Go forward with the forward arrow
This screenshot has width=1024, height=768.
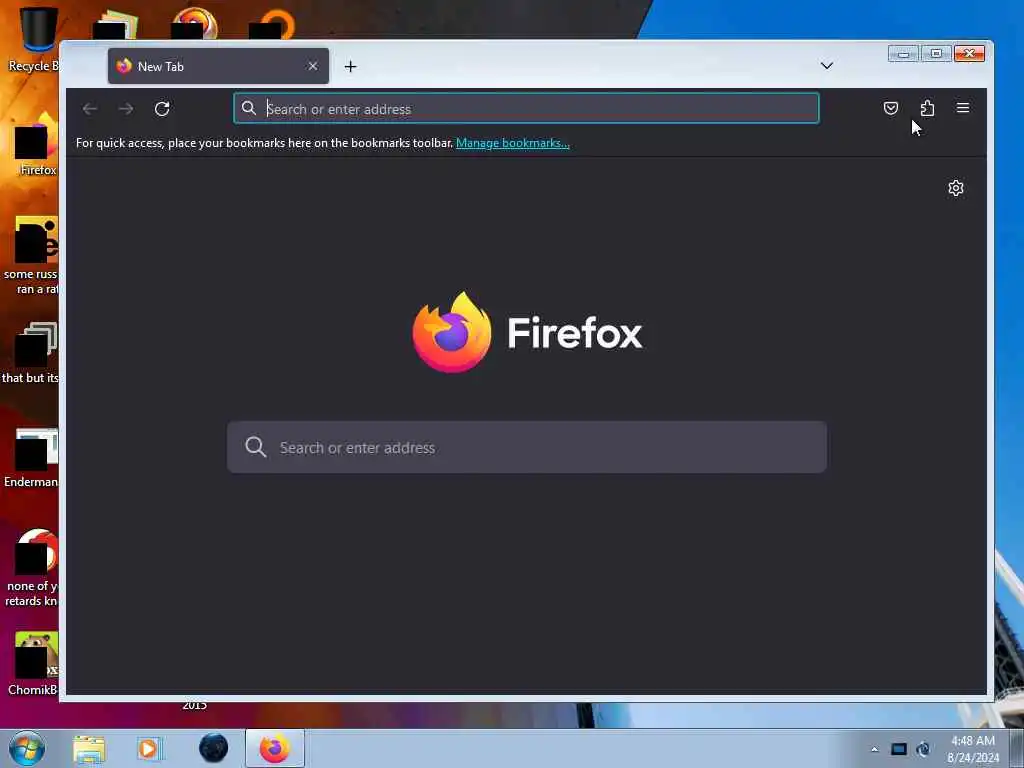tap(126, 108)
